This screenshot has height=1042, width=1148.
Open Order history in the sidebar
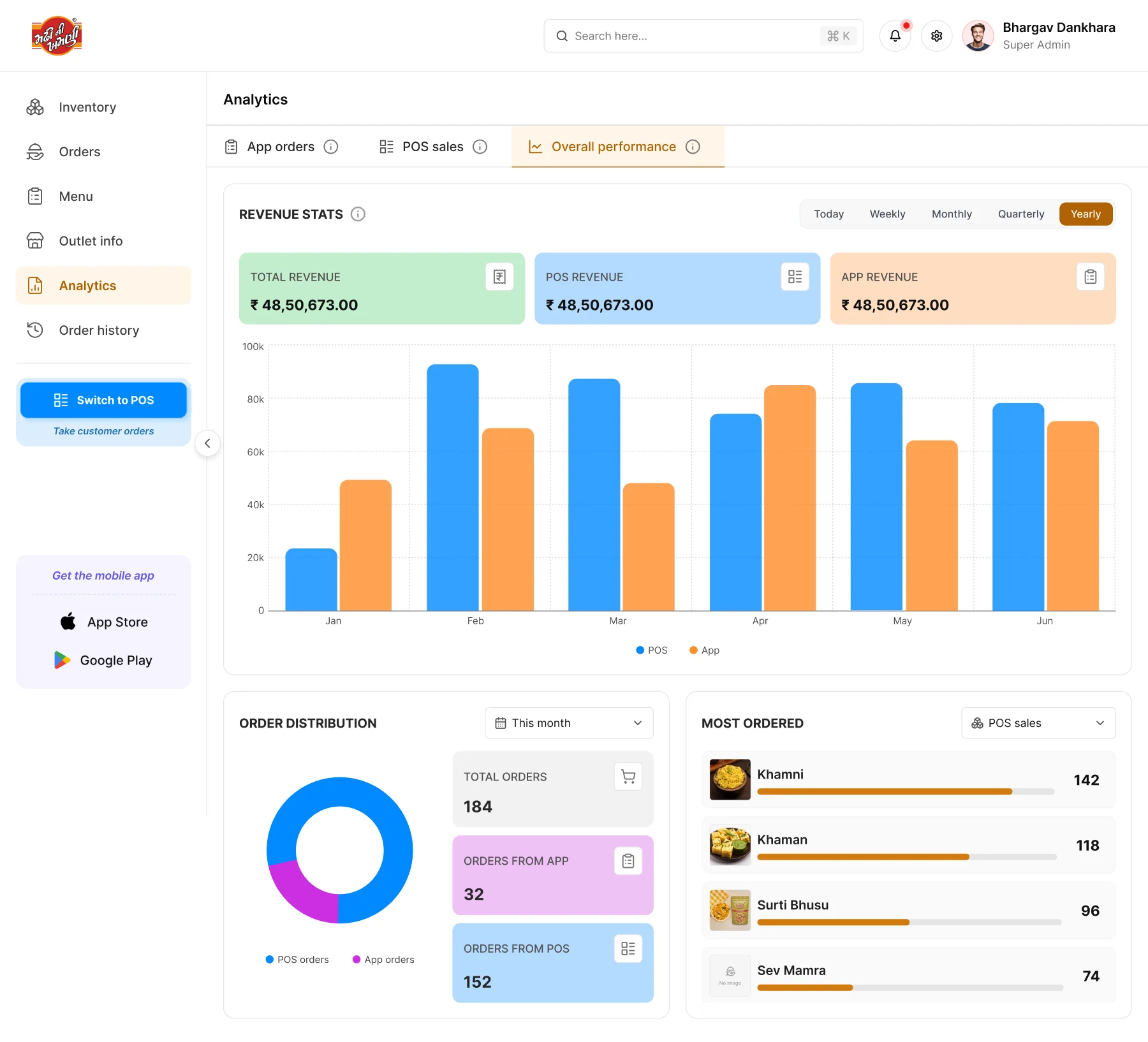(x=103, y=330)
